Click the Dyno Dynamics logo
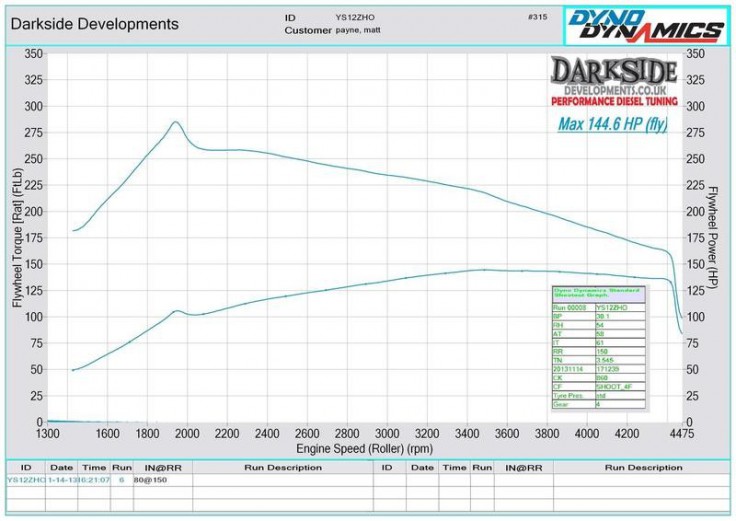Viewport: 736px width, 521px height. tap(644, 23)
